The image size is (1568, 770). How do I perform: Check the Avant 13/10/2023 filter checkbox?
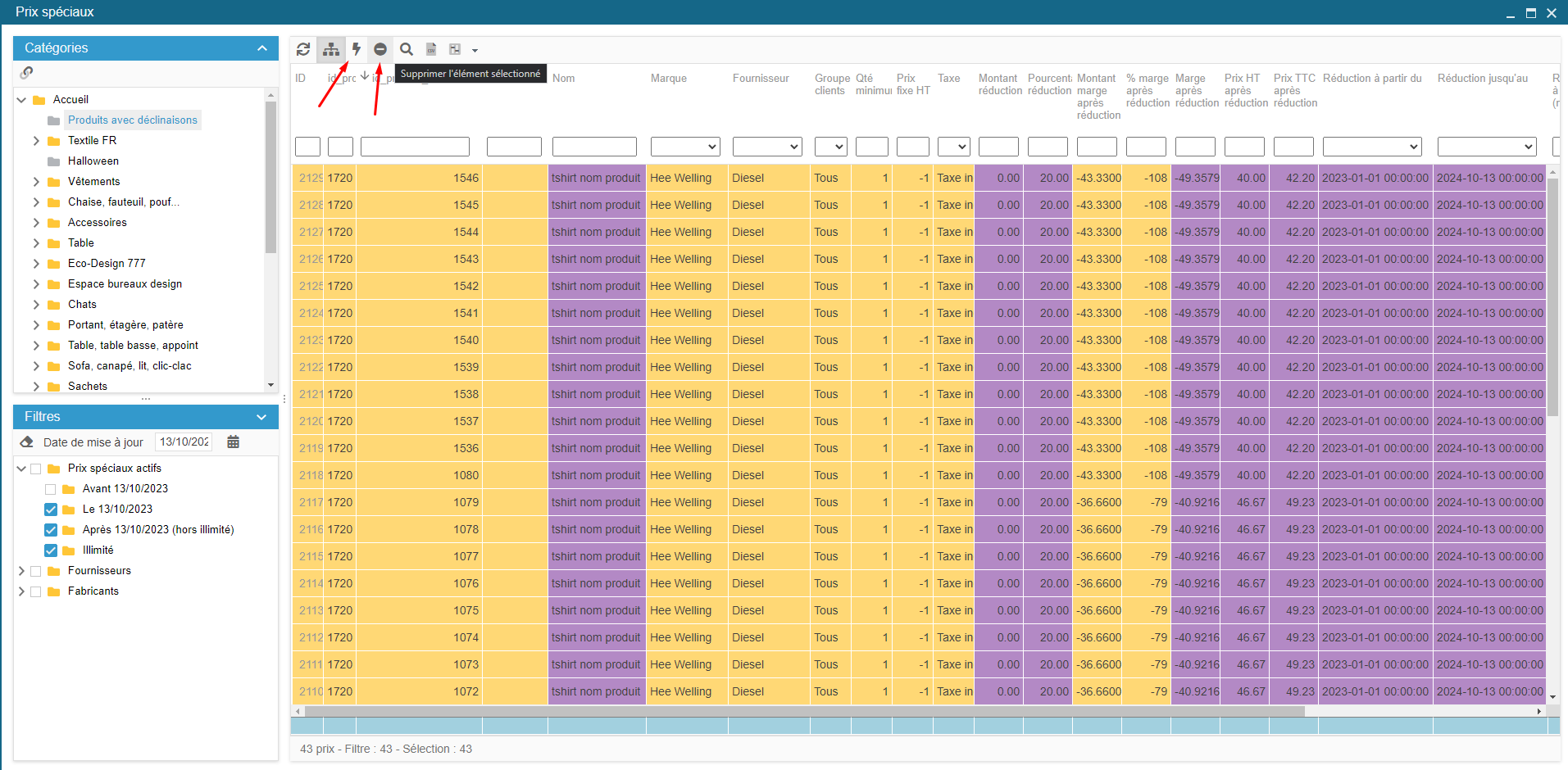(x=51, y=489)
